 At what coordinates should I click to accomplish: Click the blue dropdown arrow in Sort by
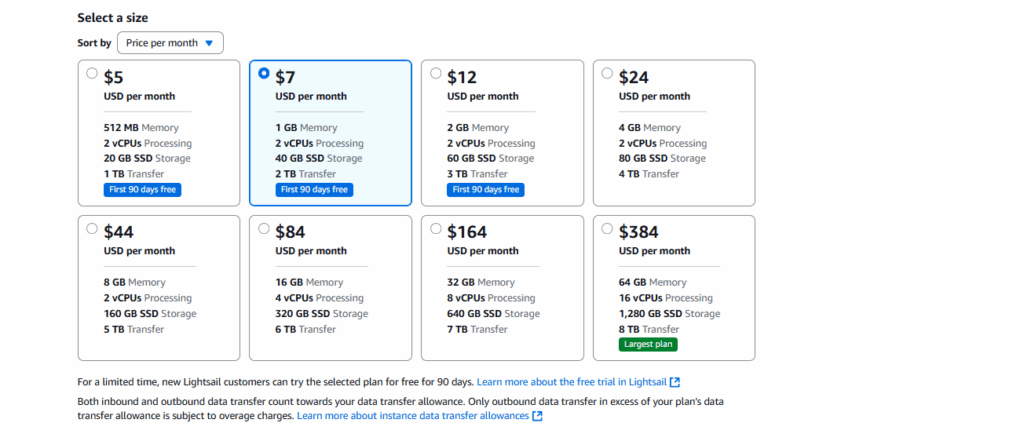[x=209, y=43]
